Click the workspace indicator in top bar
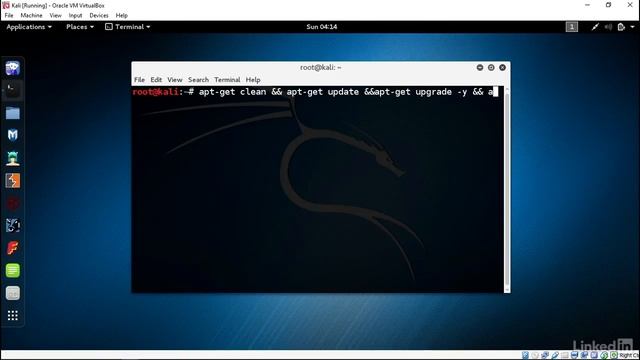Viewport: 640px width, 360px height. coord(571,27)
